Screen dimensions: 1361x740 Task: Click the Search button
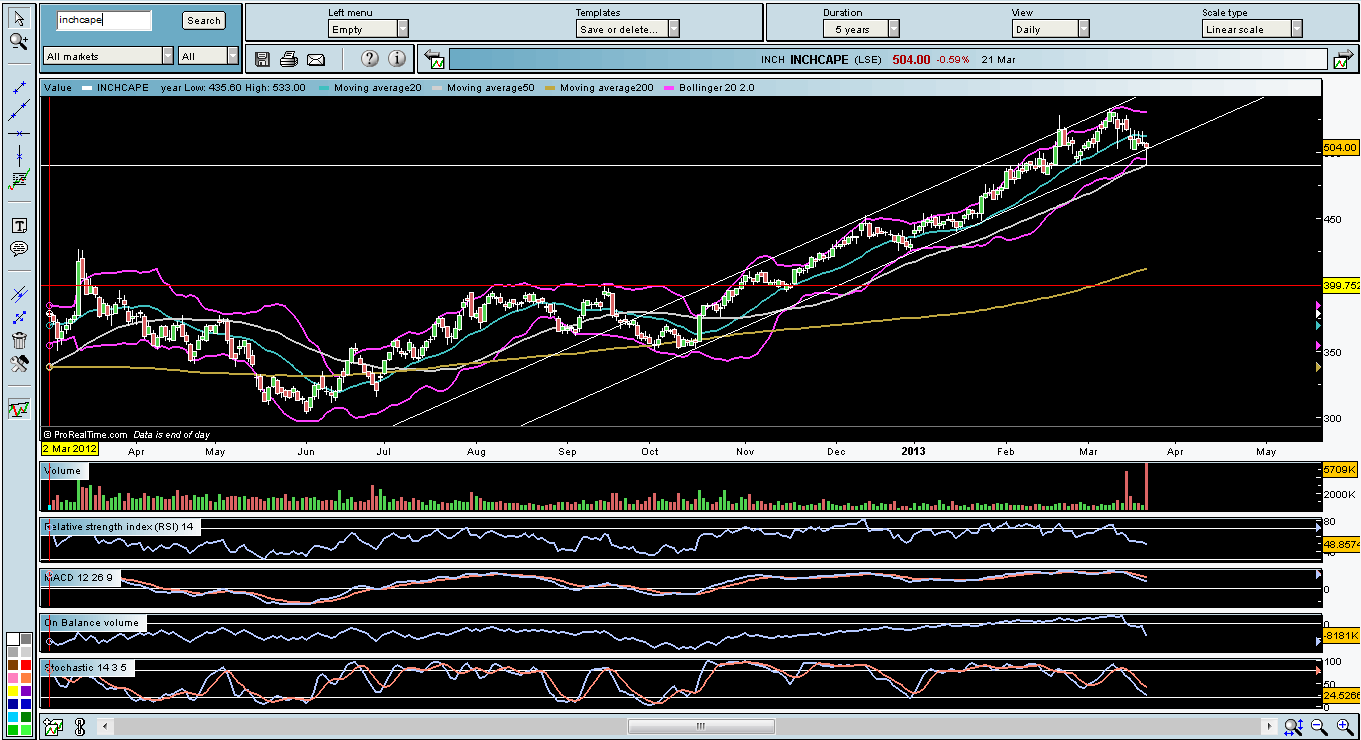tap(204, 20)
